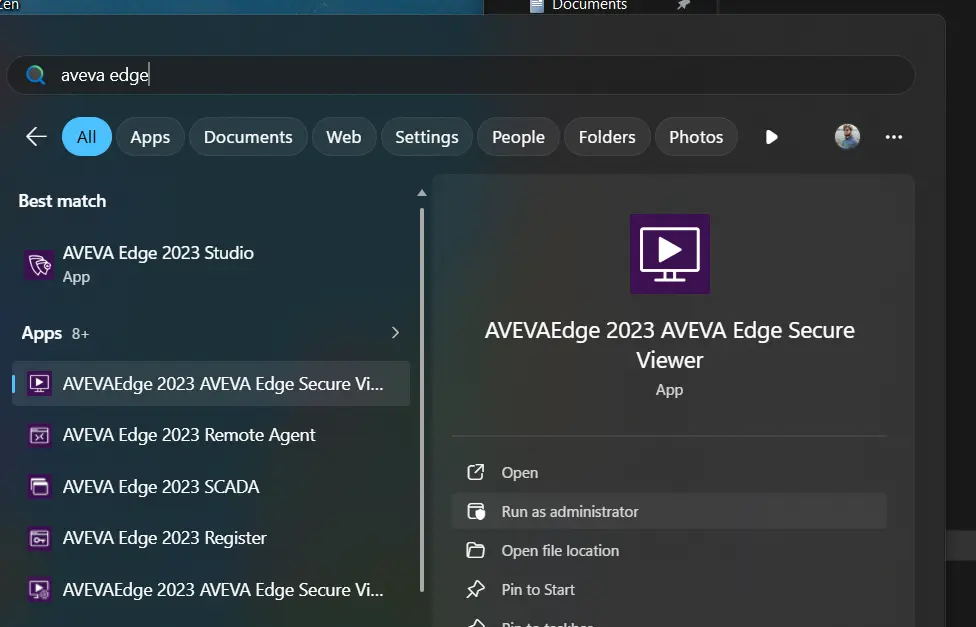Click the search magnifier icon
This screenshot has width=976, height=627.
point(33,74)
